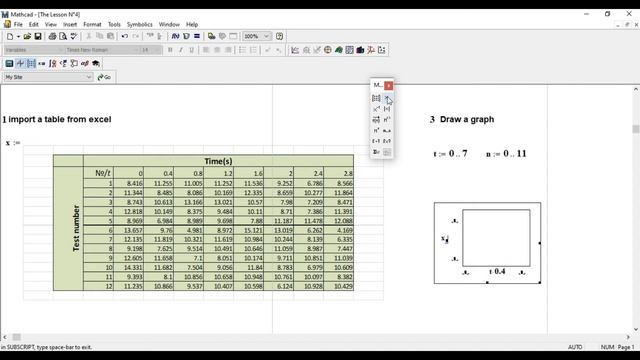The height and width of the screenshot is (360, 640).
Task: Click the Calculate equals icon
Action: [197, 36]
